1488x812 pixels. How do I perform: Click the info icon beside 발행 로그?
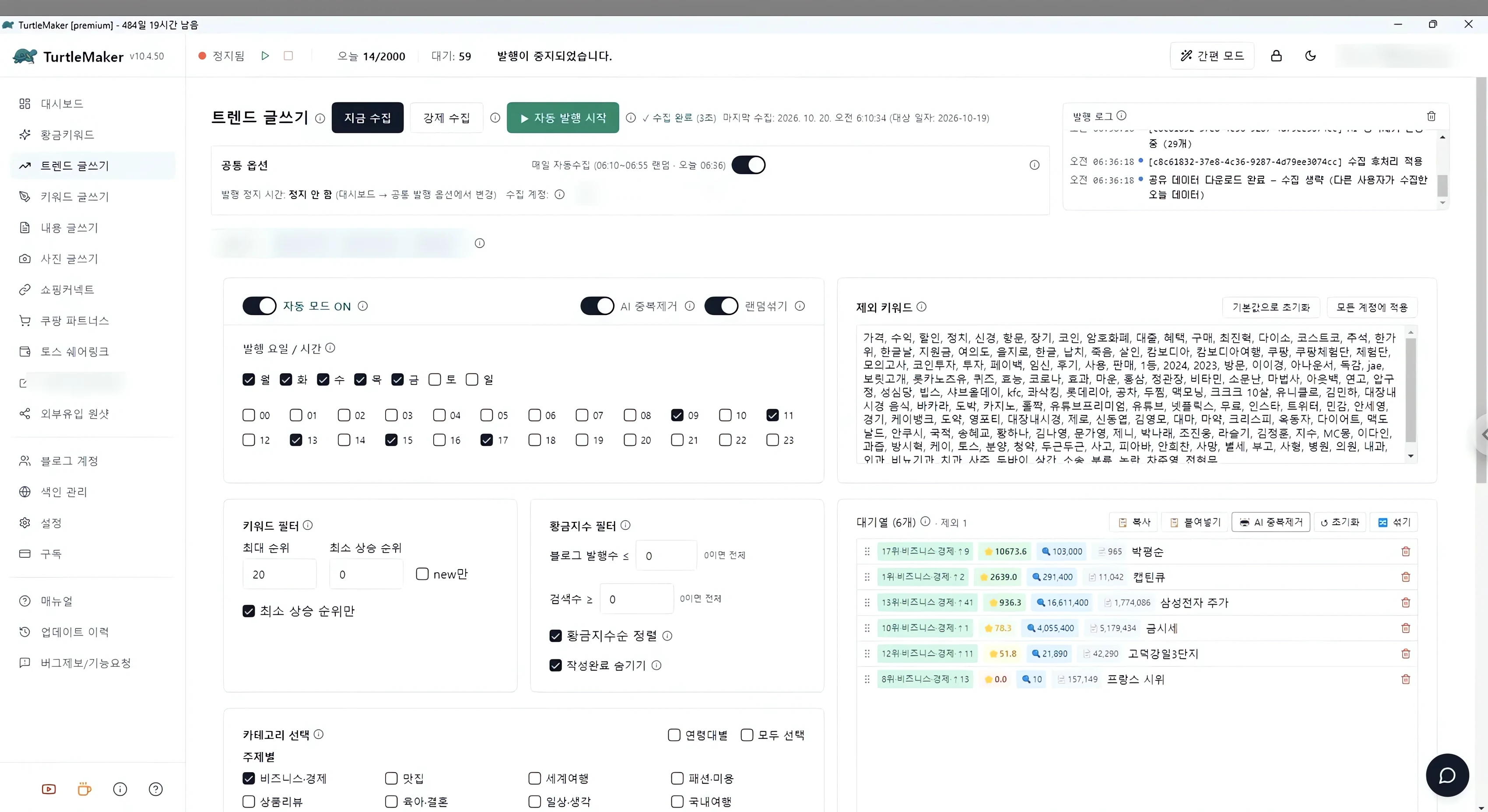coord(1121,115)
